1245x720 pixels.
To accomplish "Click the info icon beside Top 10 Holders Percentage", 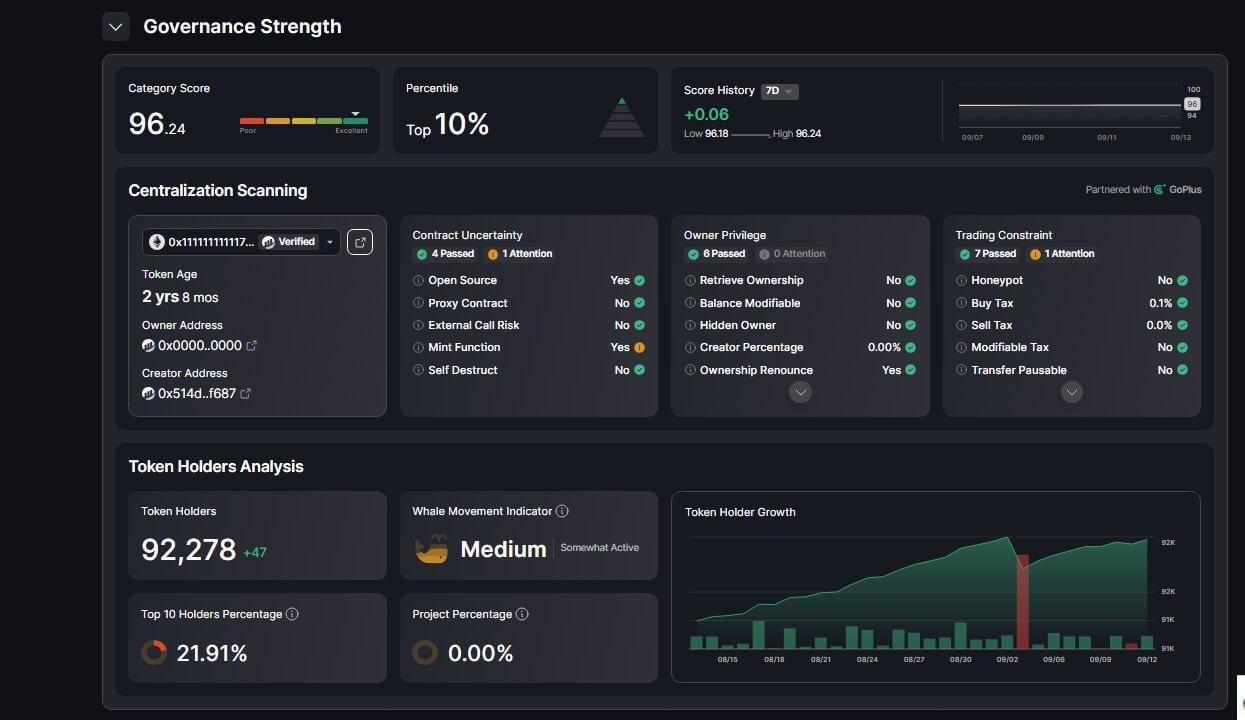I will point(291,614).
